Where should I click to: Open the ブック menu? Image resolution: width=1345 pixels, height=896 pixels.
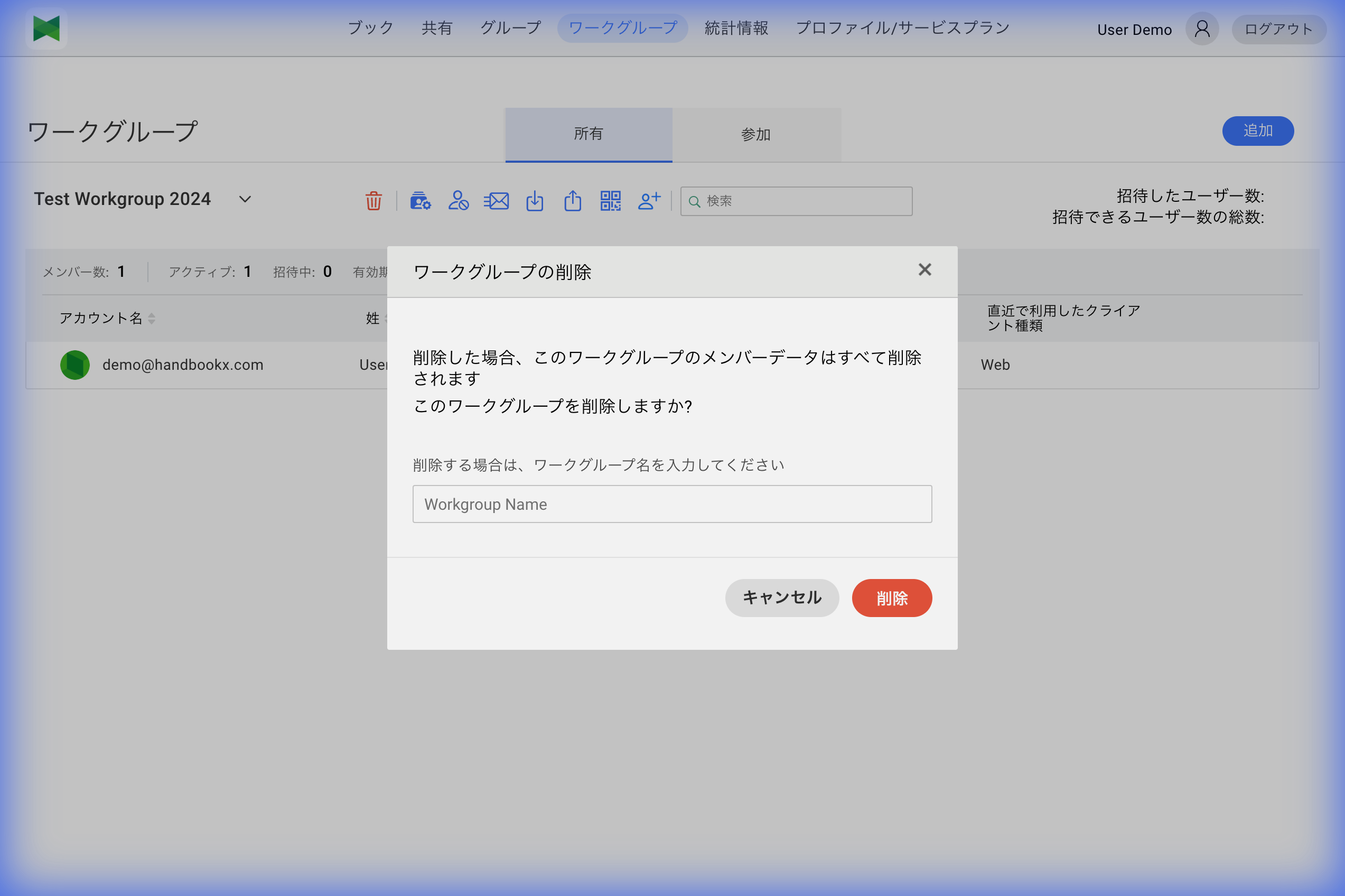370,27
